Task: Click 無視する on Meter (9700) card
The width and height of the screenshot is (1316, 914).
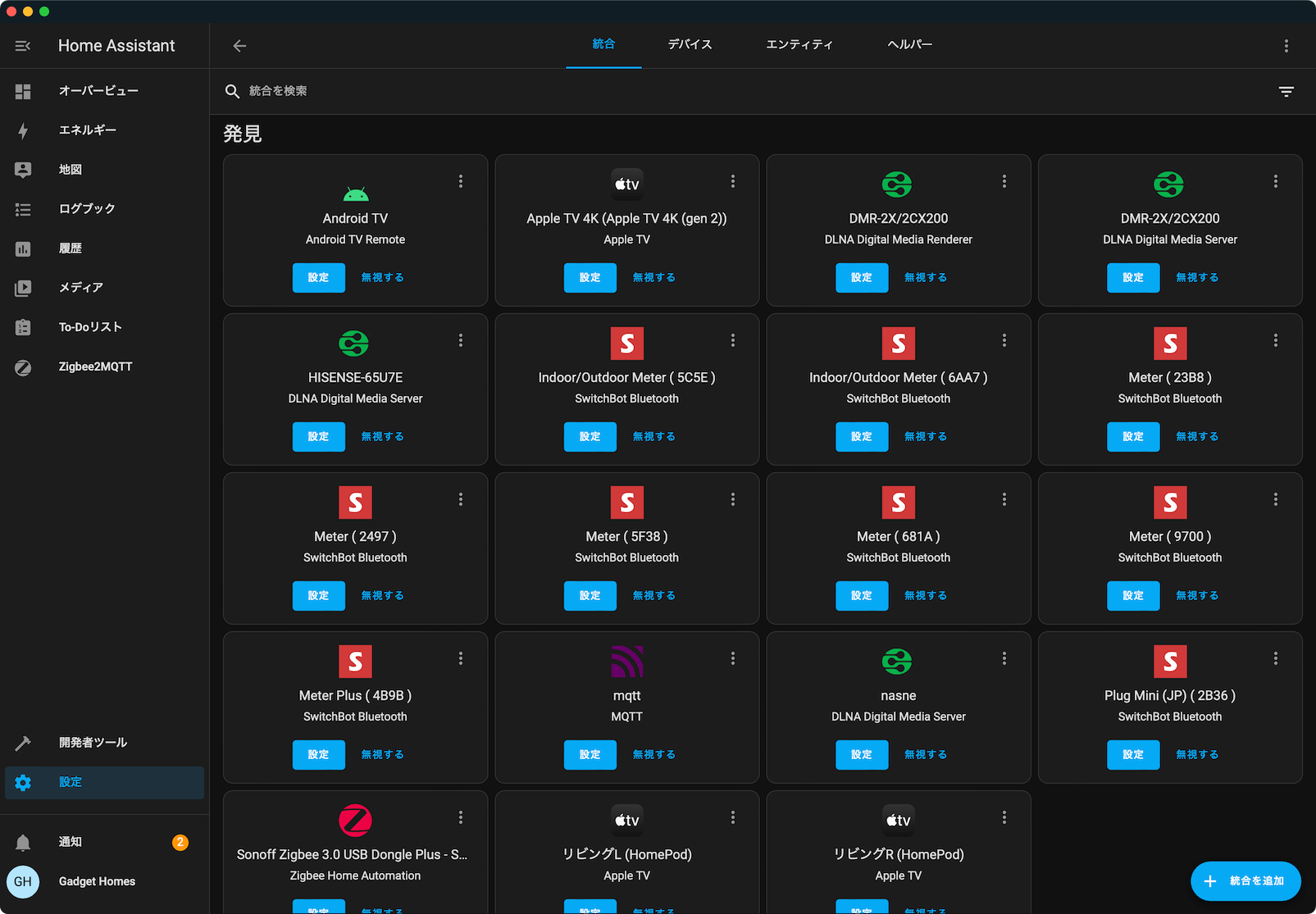Action: tap(1196, 596)
